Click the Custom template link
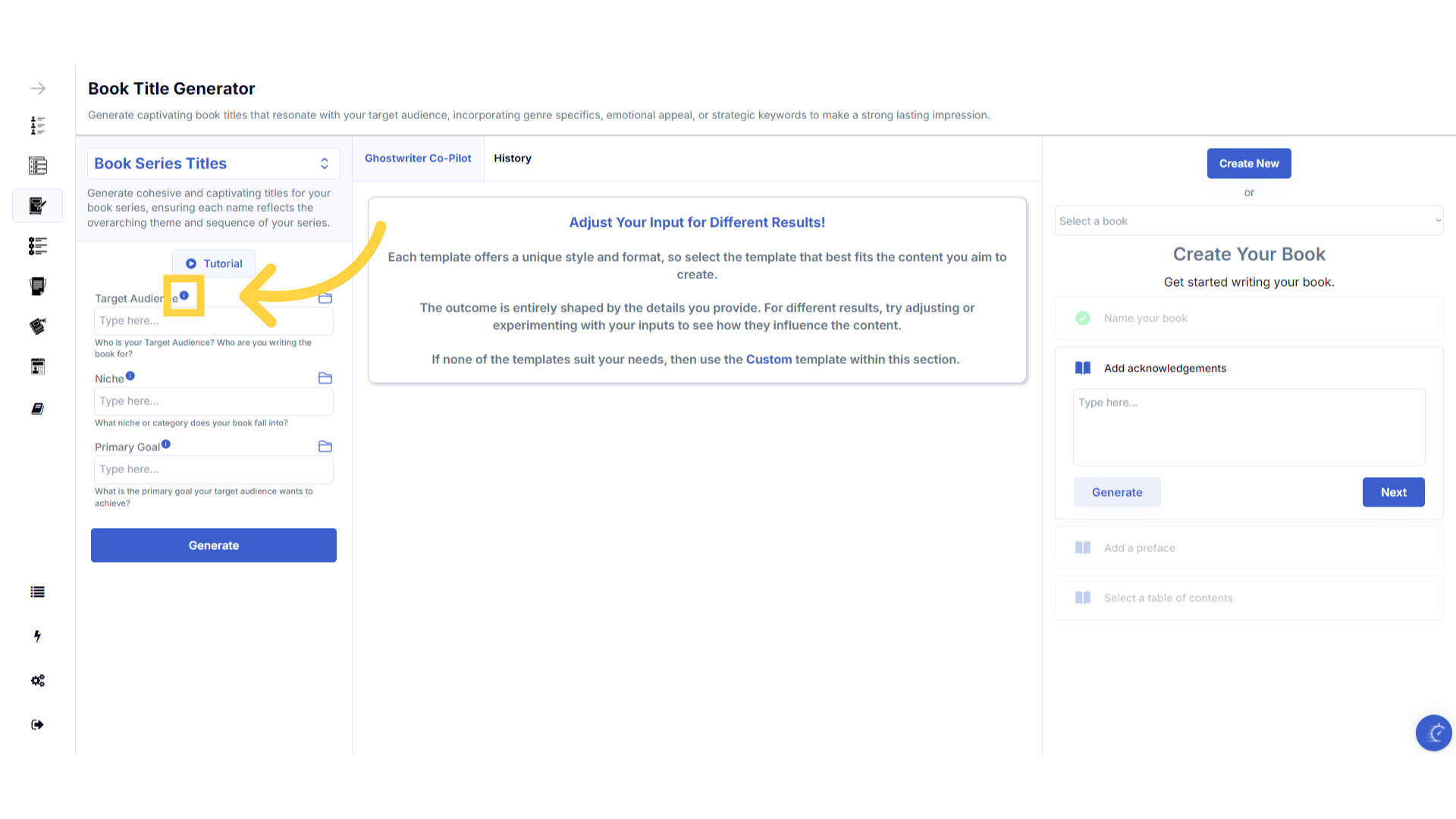1456x819 pixels. [768, 359]
